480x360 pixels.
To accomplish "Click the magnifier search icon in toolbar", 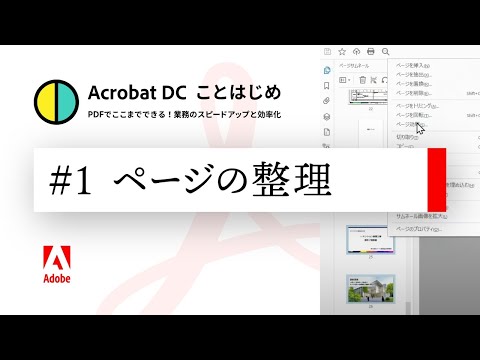I will (x=385, y=51).
